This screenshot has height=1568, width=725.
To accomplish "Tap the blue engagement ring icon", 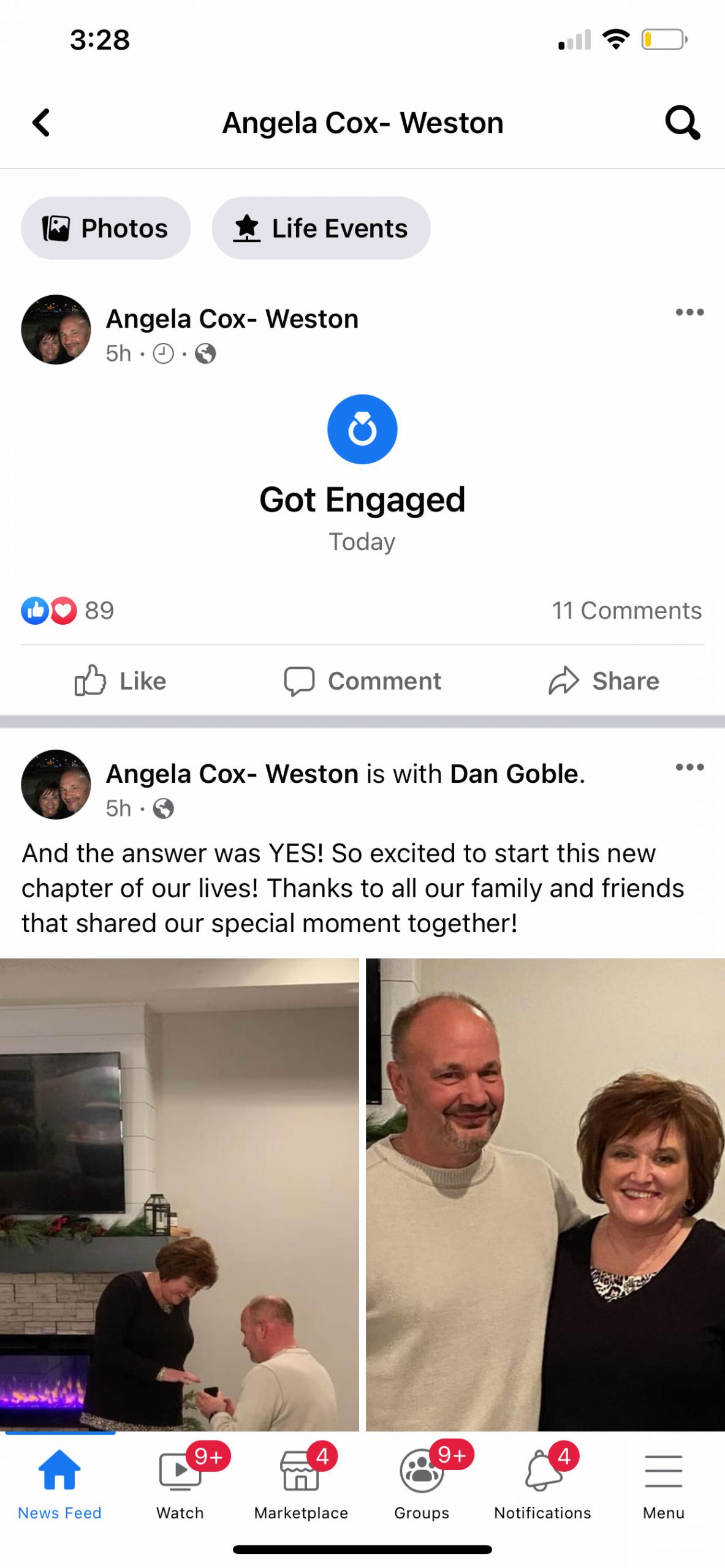I will coord(362,429).
